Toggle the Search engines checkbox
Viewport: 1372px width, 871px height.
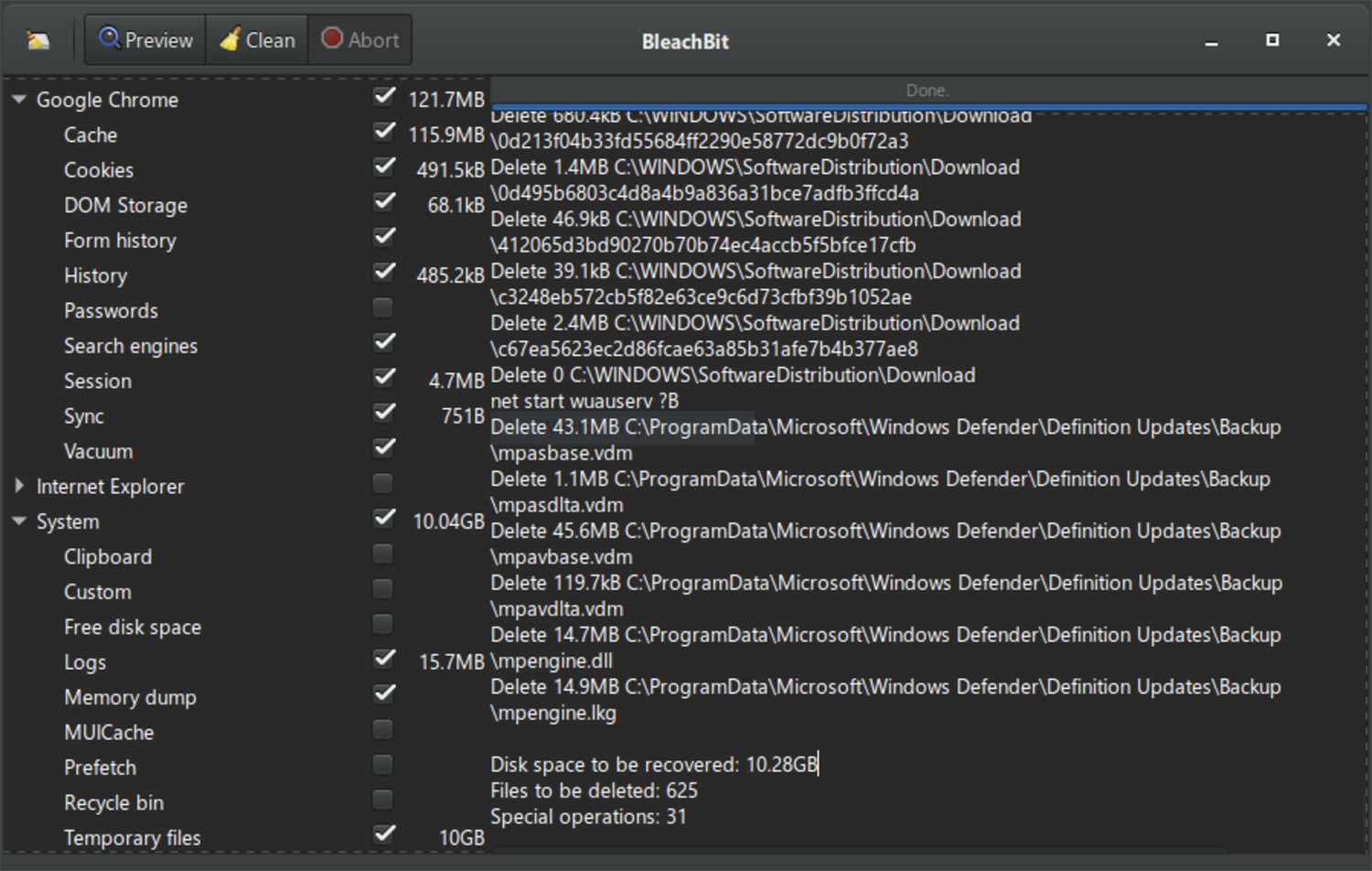point(384,342)
